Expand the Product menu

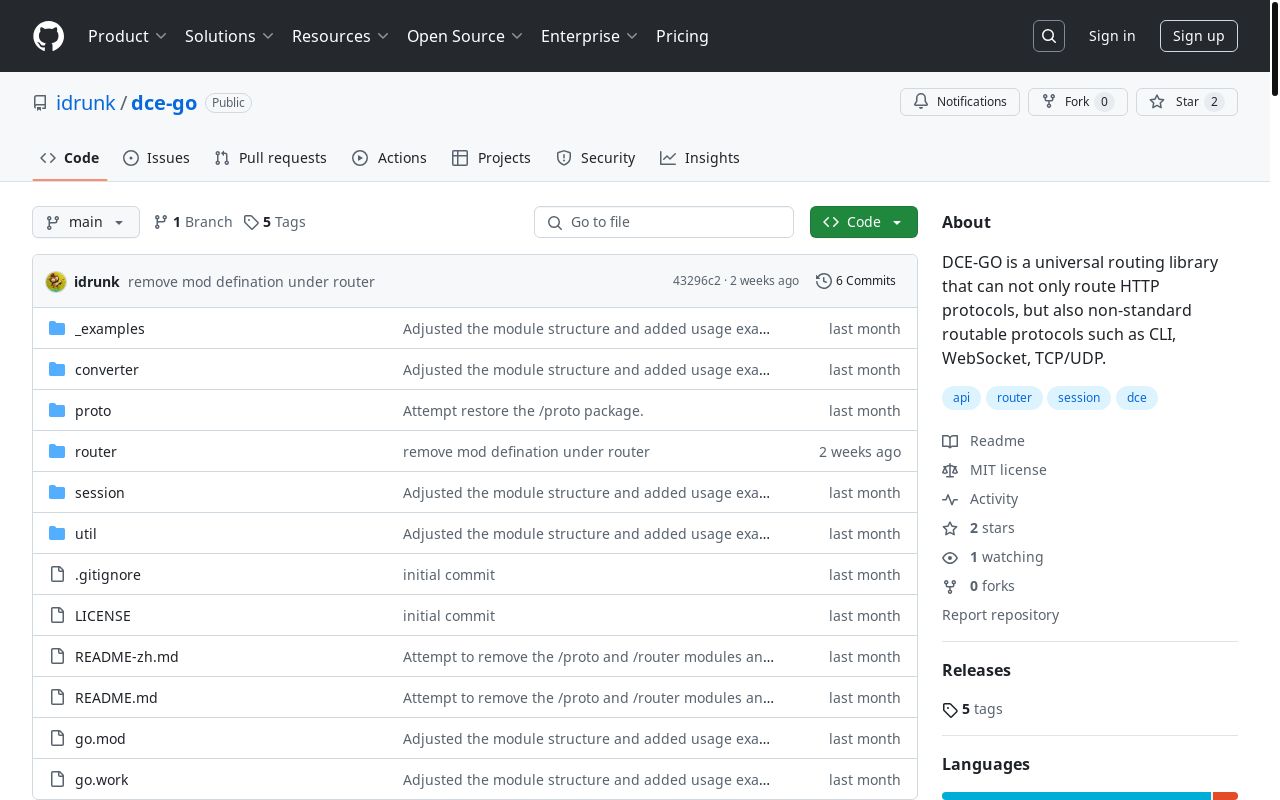click(127, 36)
